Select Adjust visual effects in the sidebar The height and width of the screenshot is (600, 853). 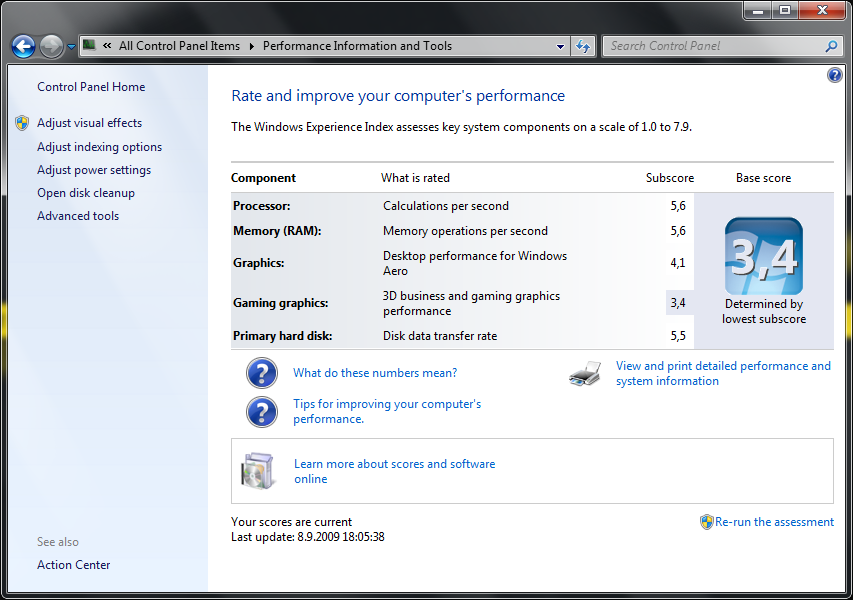pos(88,123)
